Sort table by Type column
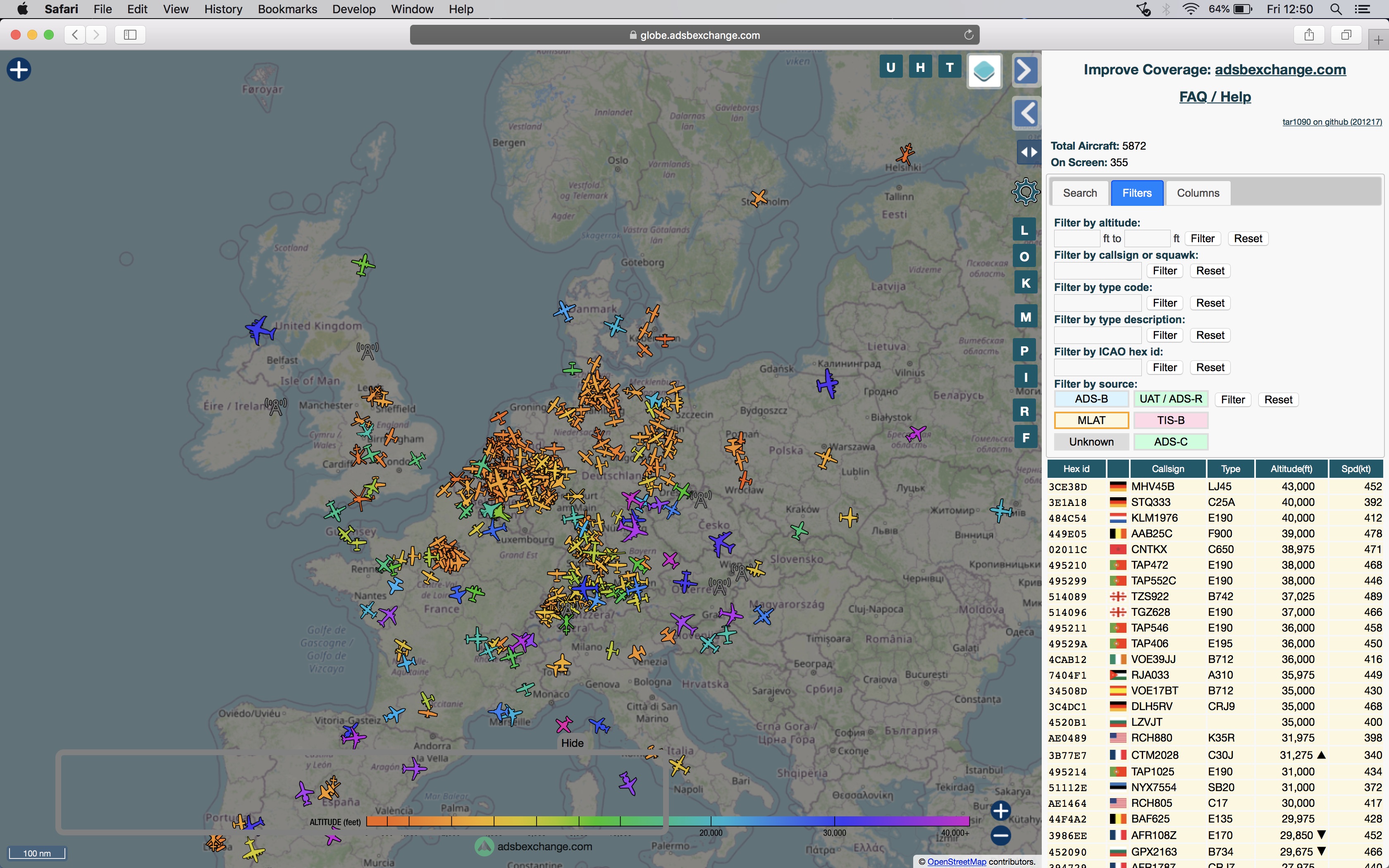The image size is (1389, 868). 1230,468
